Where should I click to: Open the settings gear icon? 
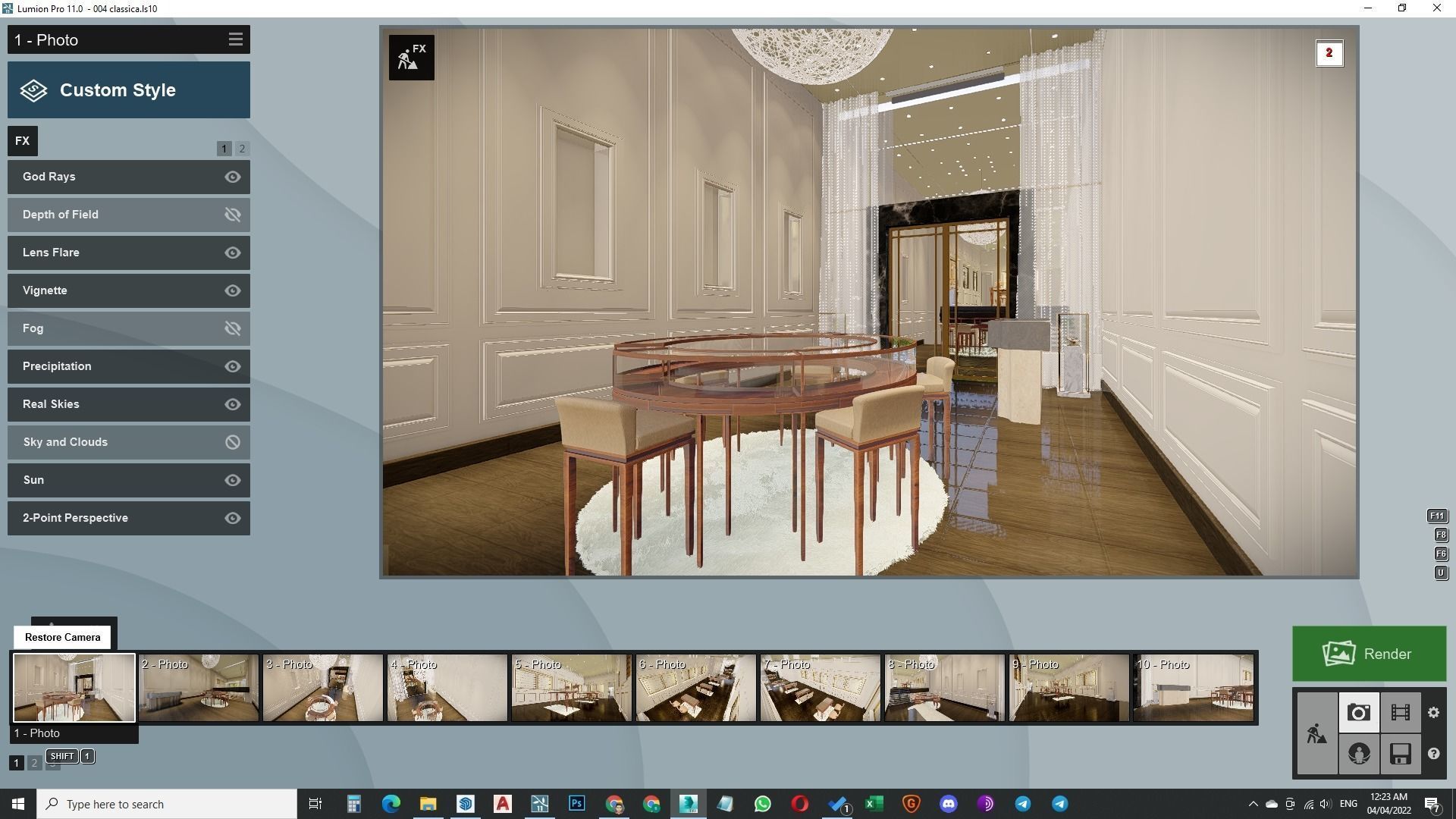[1433, 713]
